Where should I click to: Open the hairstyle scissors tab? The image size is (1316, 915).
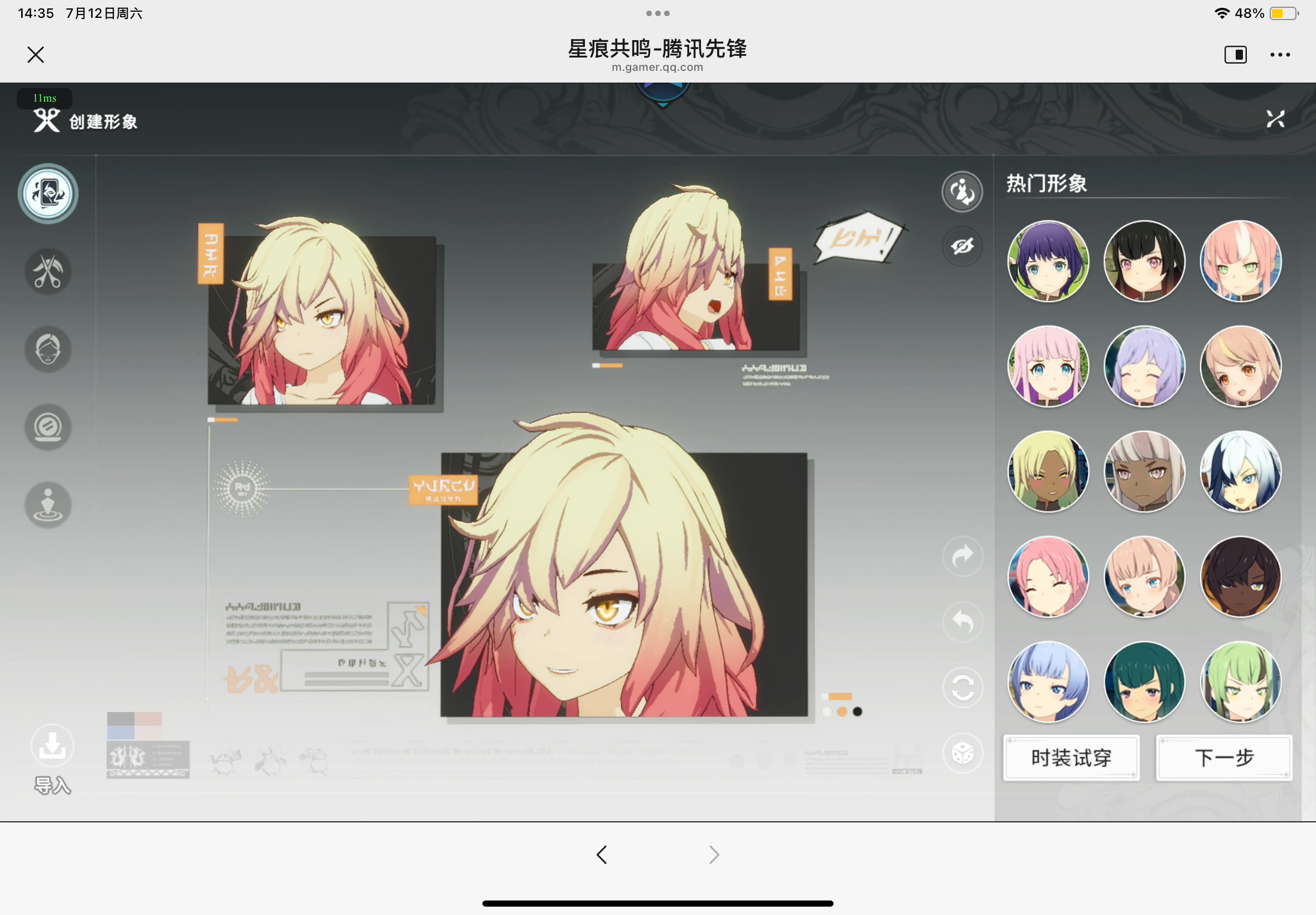48,272
